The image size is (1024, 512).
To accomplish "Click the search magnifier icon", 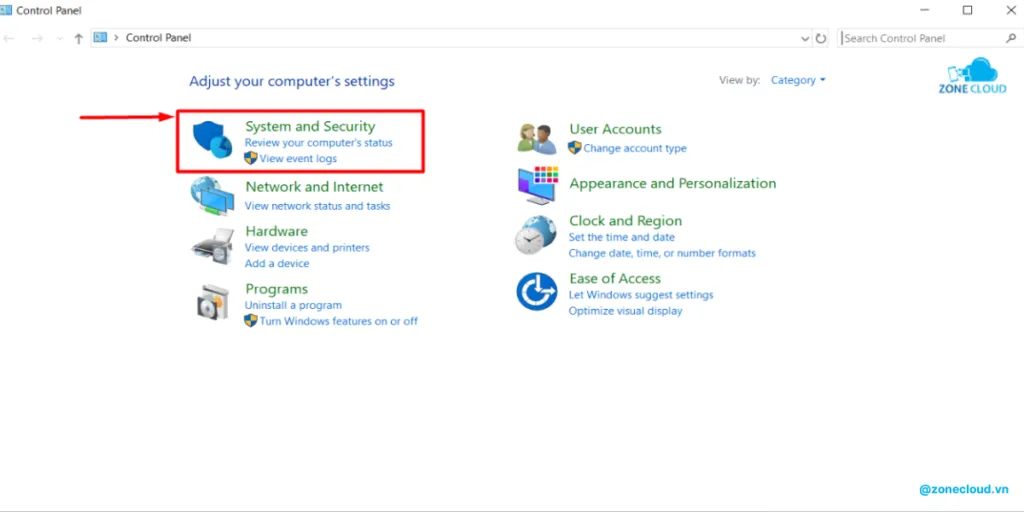I will click(1010, 38).
